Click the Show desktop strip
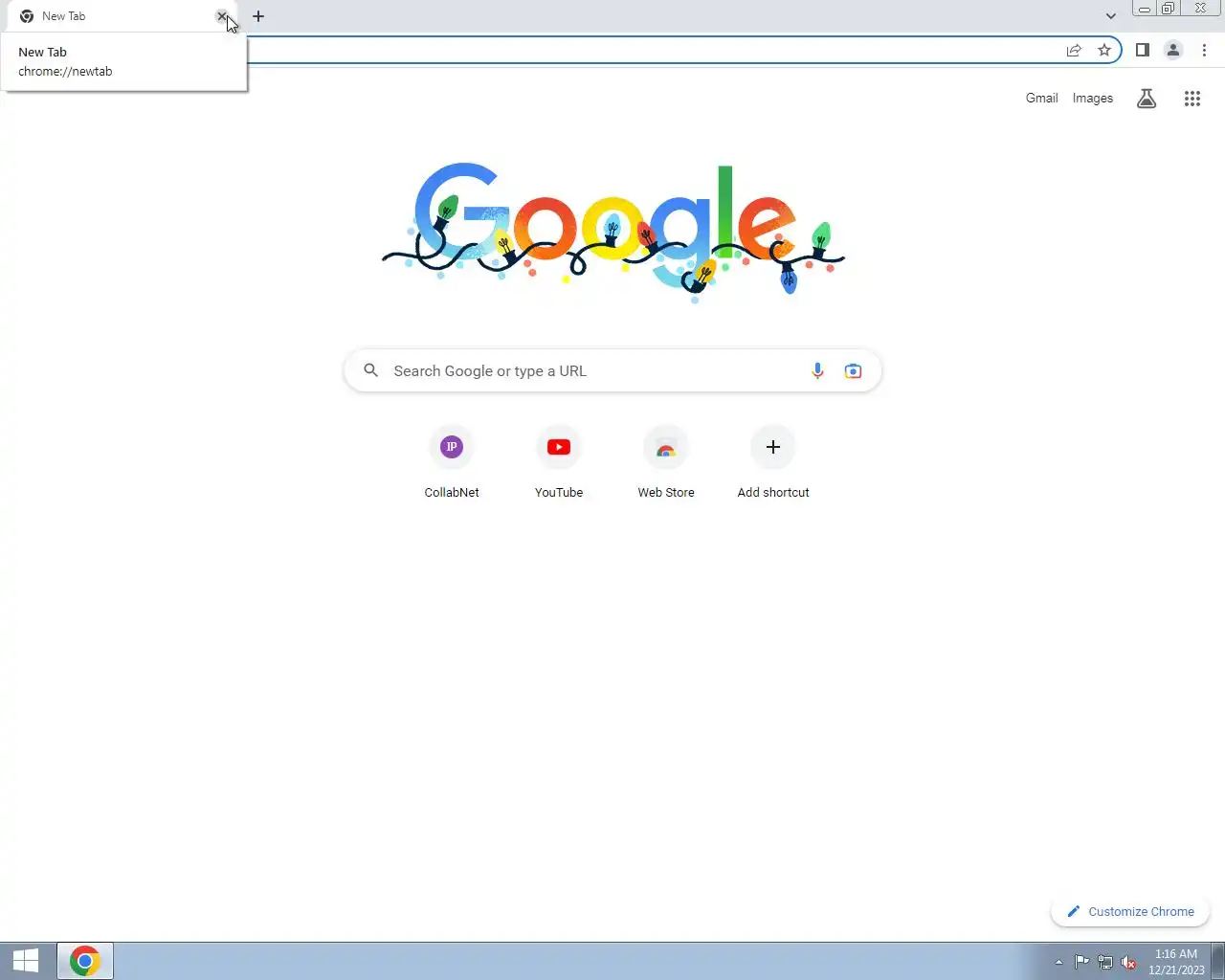 (1218, 961)
